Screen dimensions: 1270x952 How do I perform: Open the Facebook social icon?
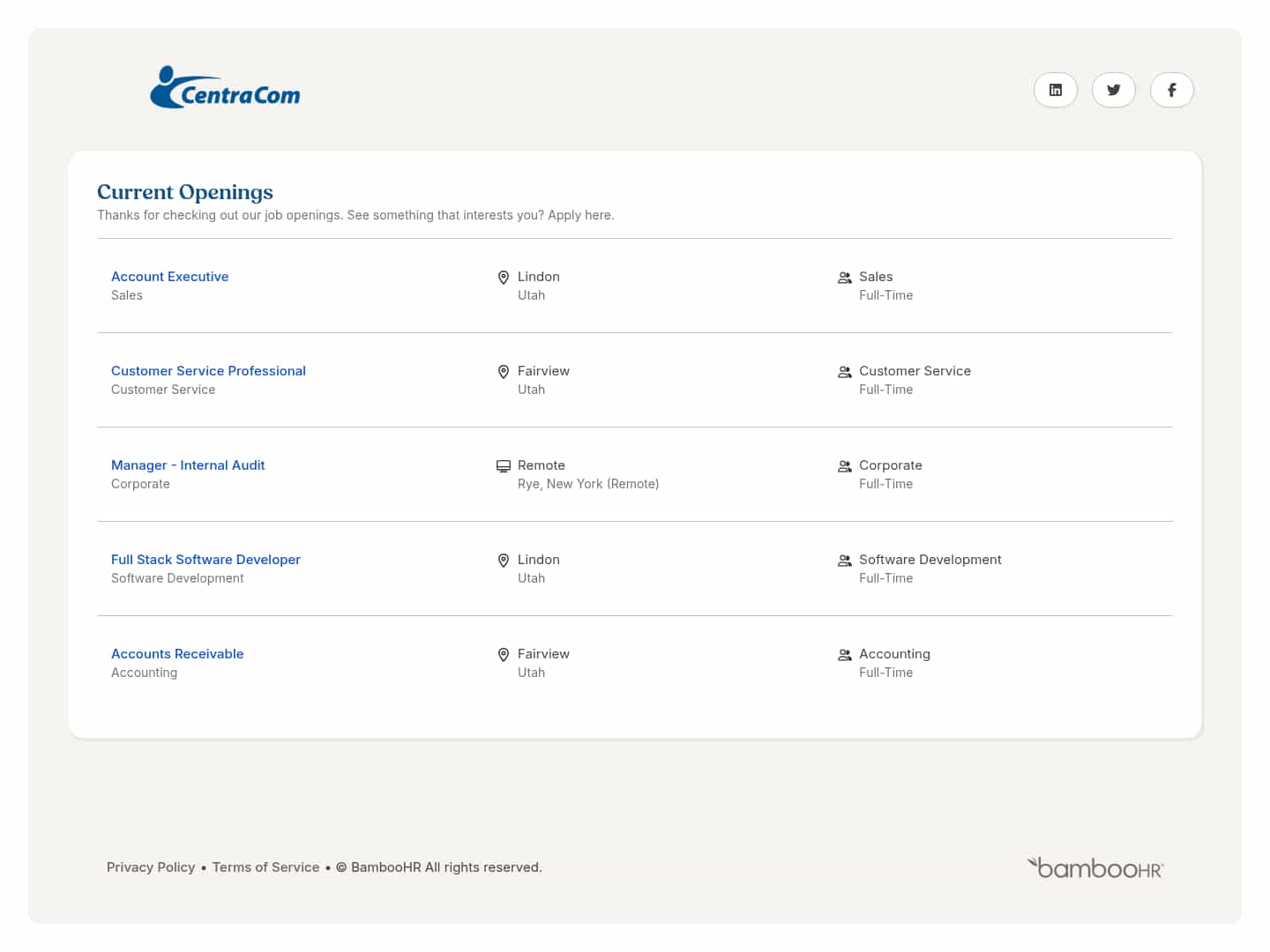(1171, 90)
